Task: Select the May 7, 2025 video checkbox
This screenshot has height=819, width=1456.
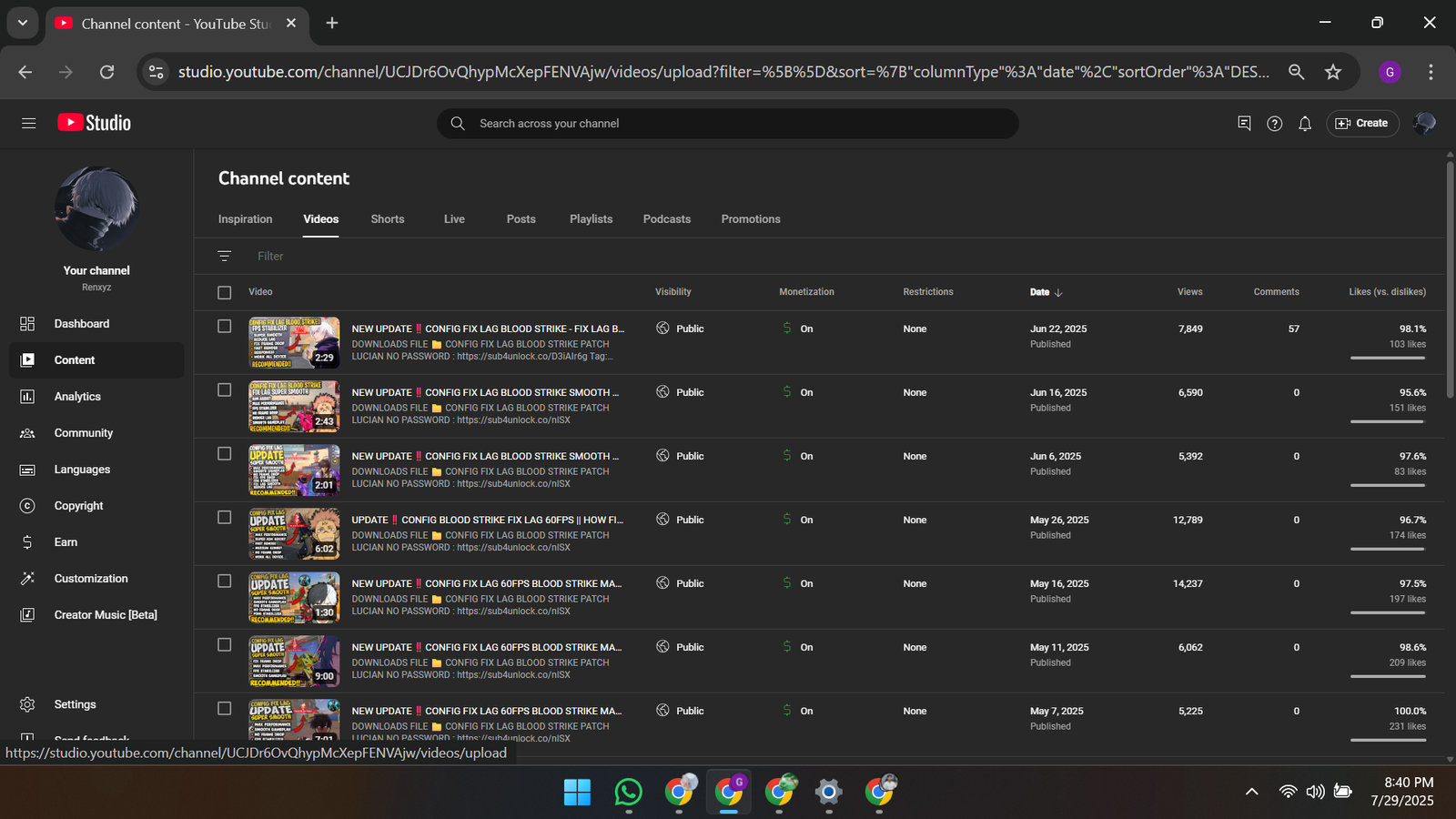Action: [225, 708]
